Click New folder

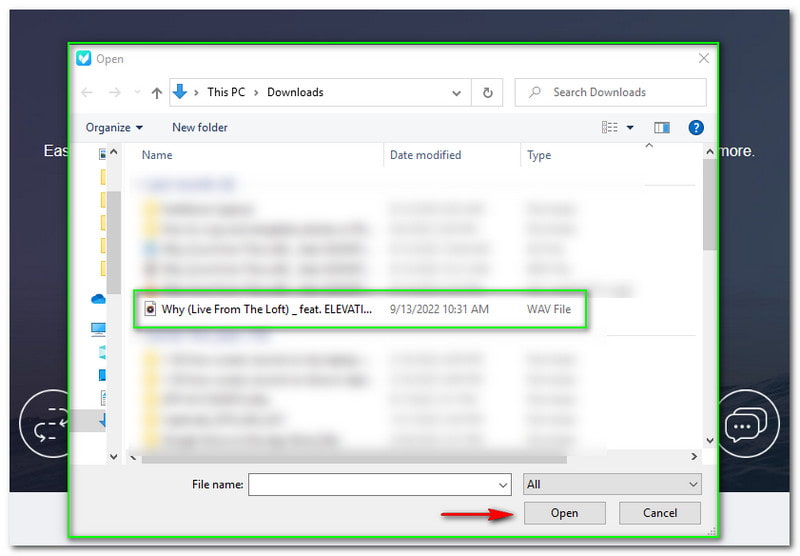(x=200, y=128)
